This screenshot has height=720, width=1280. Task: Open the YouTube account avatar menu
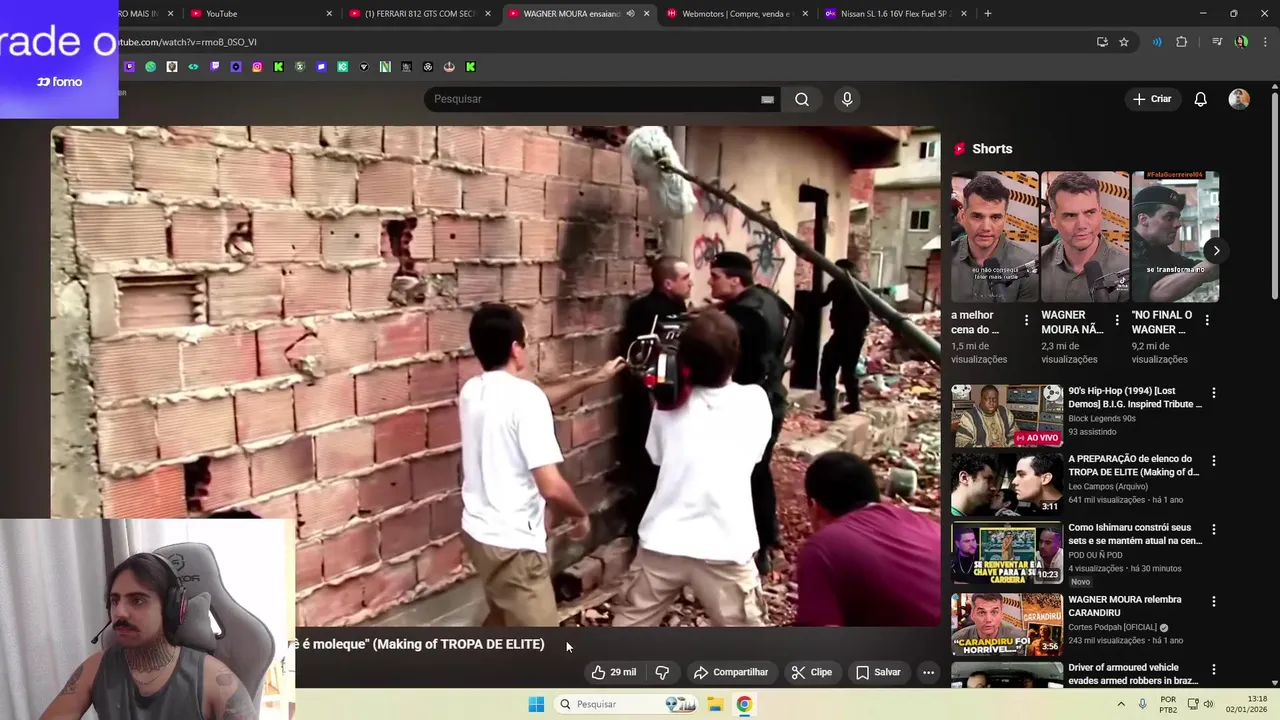point(1239,99)
